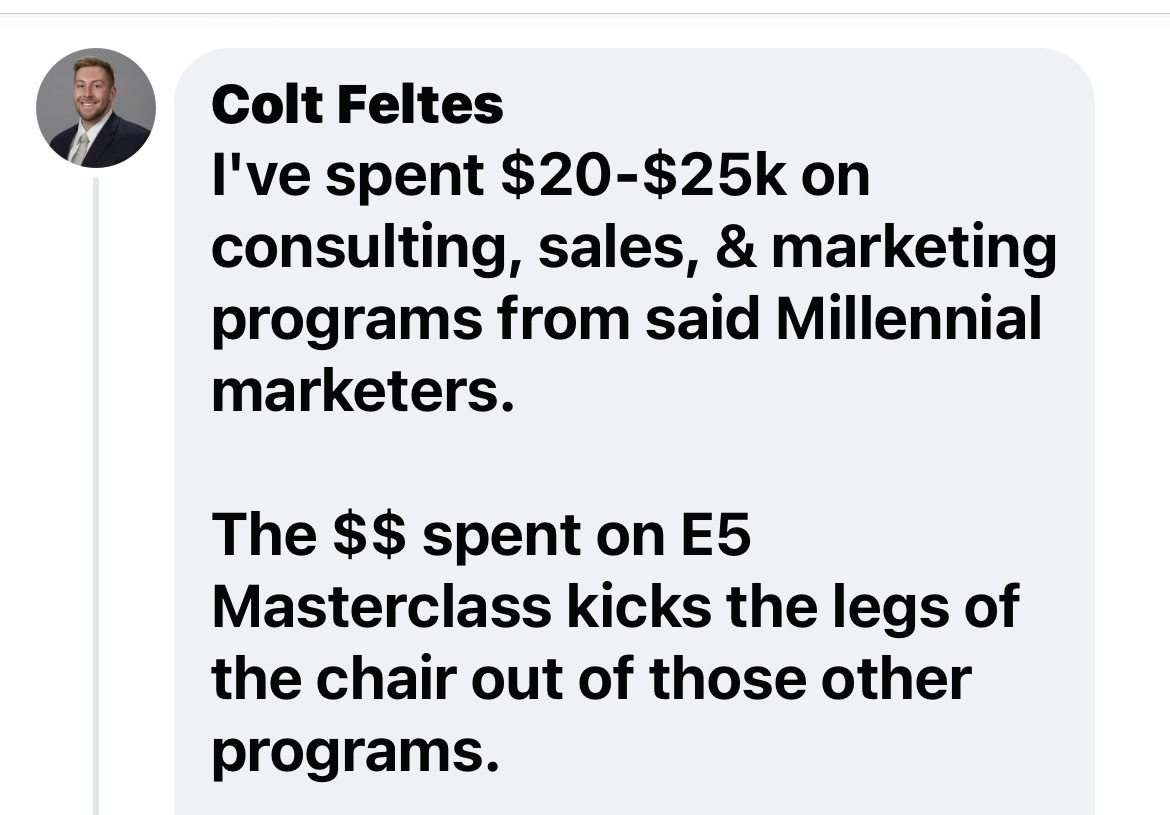Click the word "Millennial" in the comment
The height and width of the screenshot is (815, 1170).
[908, 319]
